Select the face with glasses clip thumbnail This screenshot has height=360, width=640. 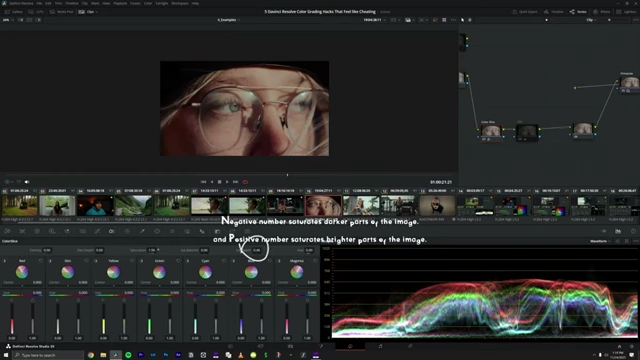point(323,205)
